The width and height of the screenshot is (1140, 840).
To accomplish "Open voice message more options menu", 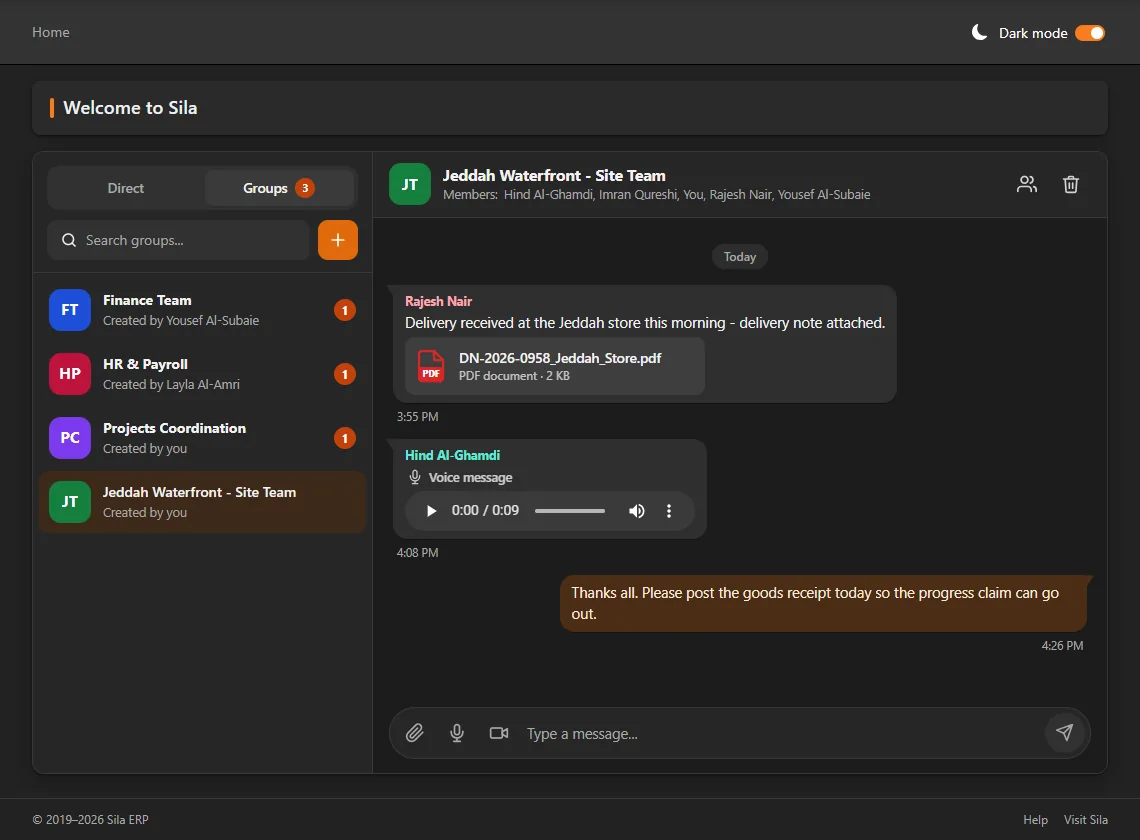I will pos(669,511).
